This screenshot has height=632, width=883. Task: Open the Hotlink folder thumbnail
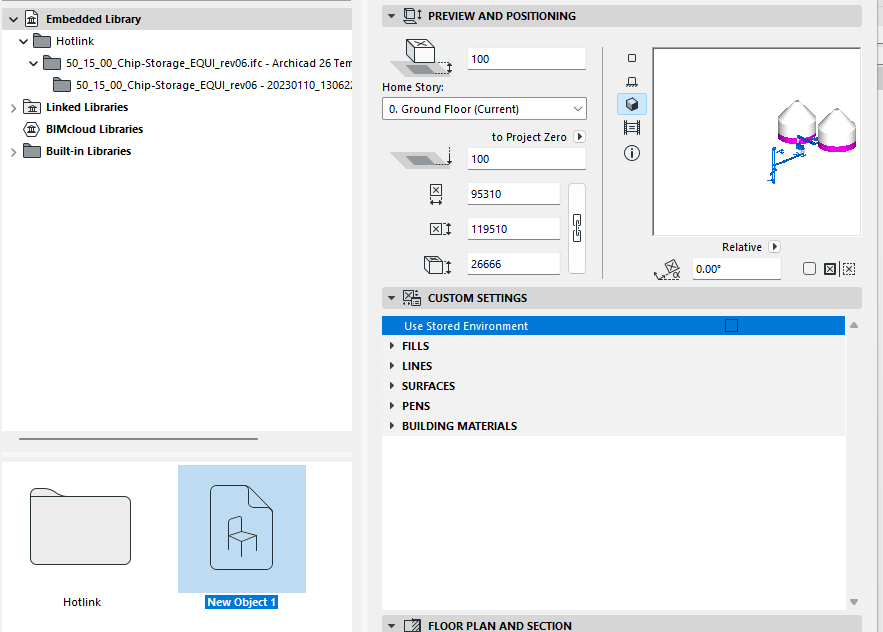coord(81,527)
